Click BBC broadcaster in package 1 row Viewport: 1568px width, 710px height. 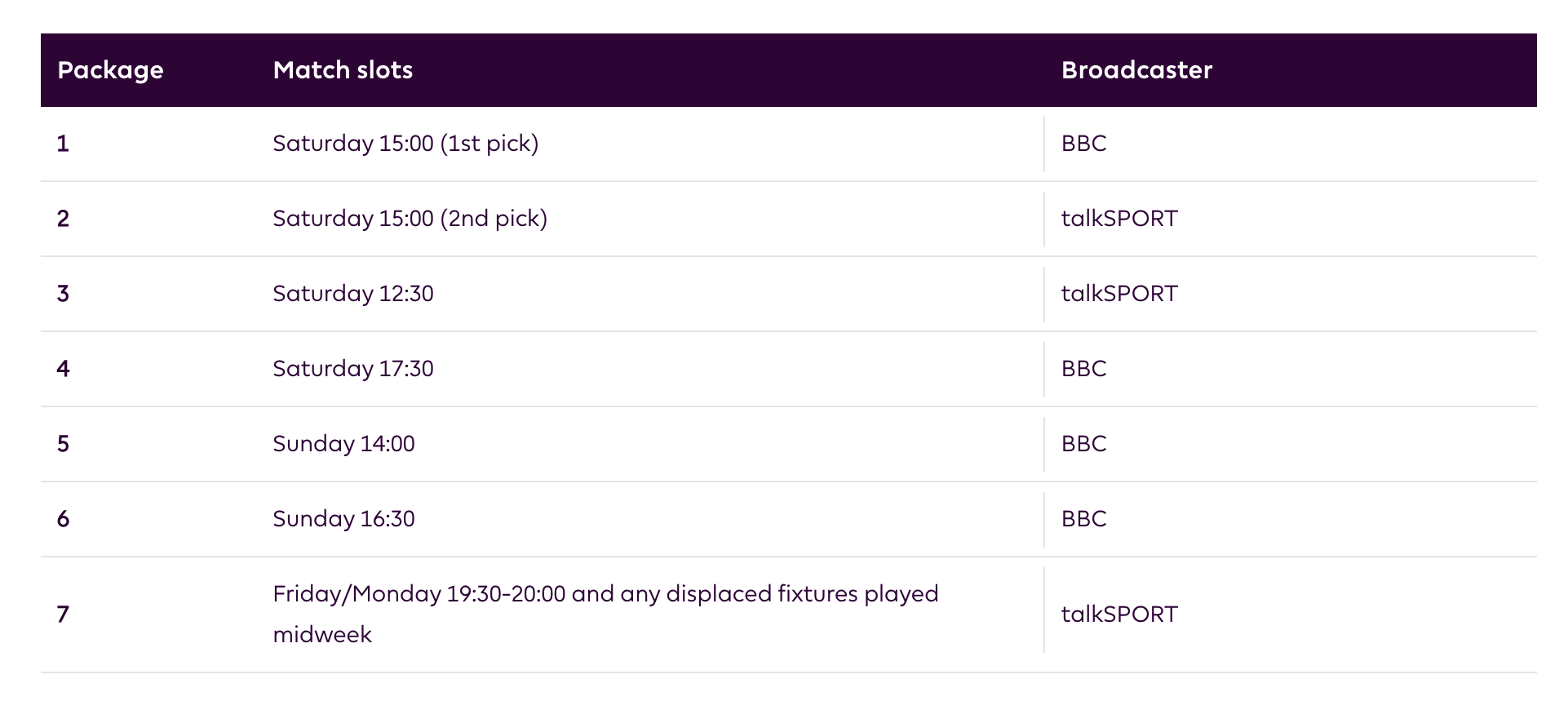click(1083, 144)
